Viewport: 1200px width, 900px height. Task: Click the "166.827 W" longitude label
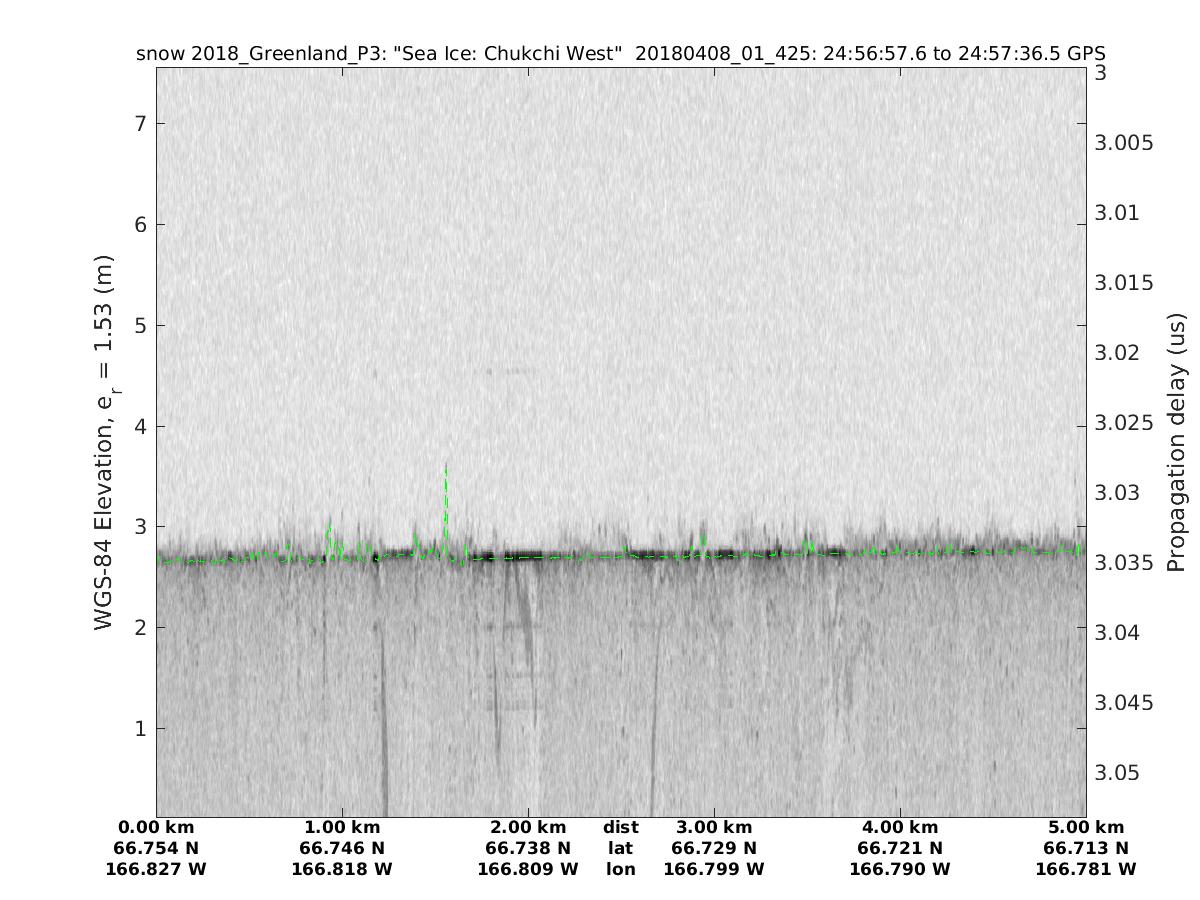pyautogui.click(x=156, y=870)
